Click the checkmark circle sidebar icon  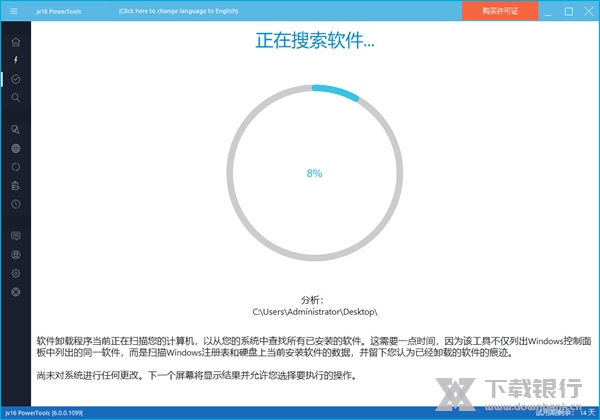(15, 78)
